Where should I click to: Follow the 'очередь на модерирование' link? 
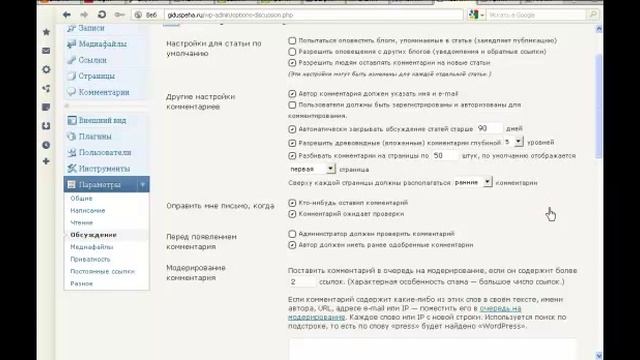501,309
